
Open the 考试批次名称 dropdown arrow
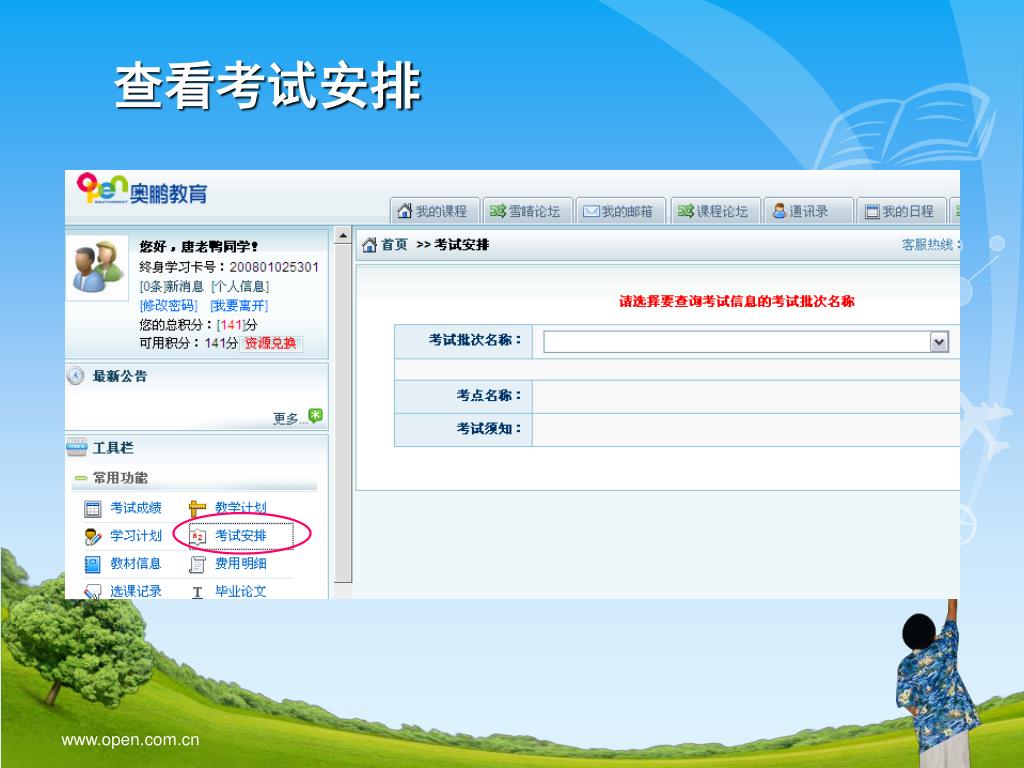(x=939, y=342)
